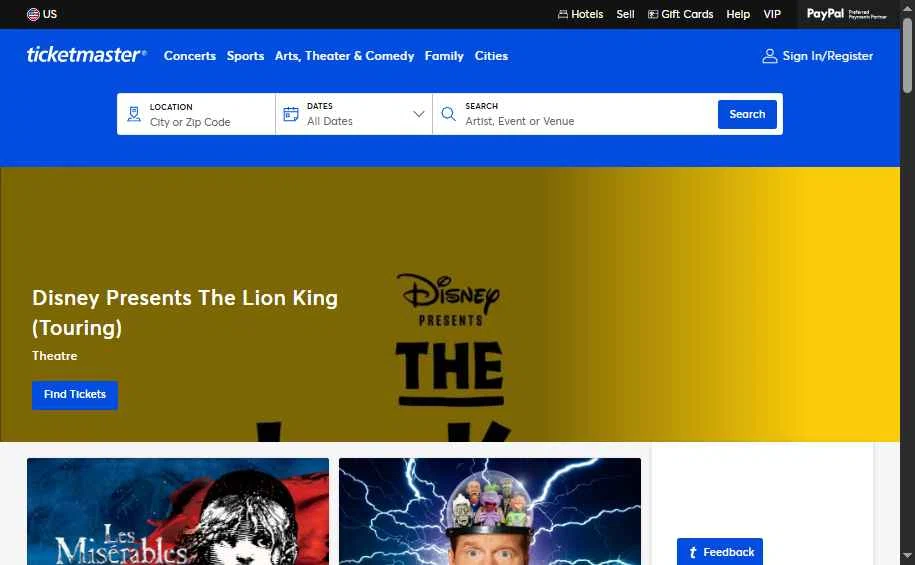This screenshot has height=565, width=915.
Task: Click the PayPal partner logo
Action: coord(846,14)
